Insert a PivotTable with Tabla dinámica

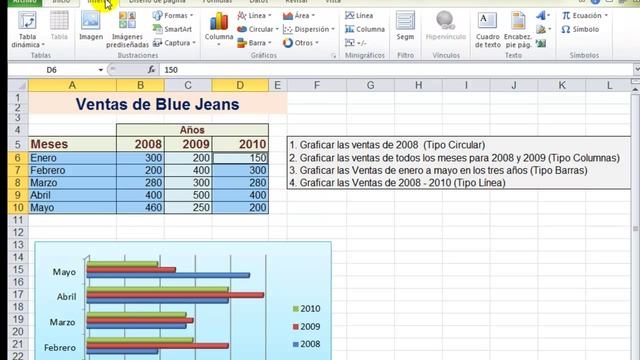point(27,29)
